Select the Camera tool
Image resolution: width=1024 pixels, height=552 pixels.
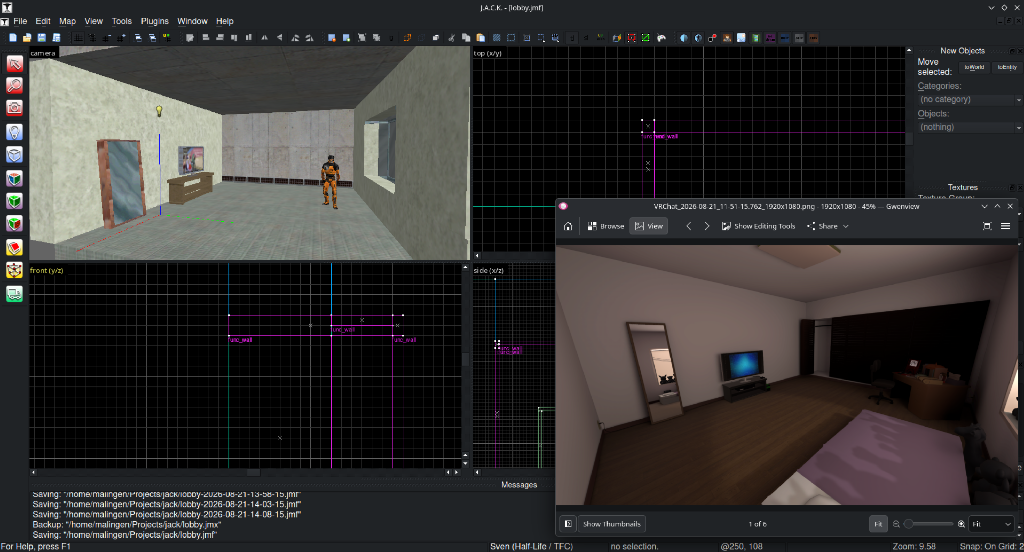pos(14,108)
